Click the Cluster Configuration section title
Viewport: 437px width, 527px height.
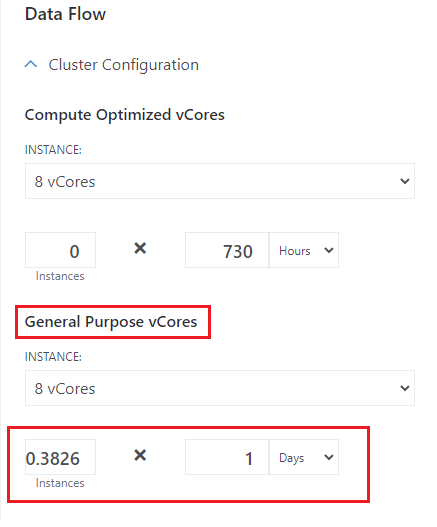point(123,65)
